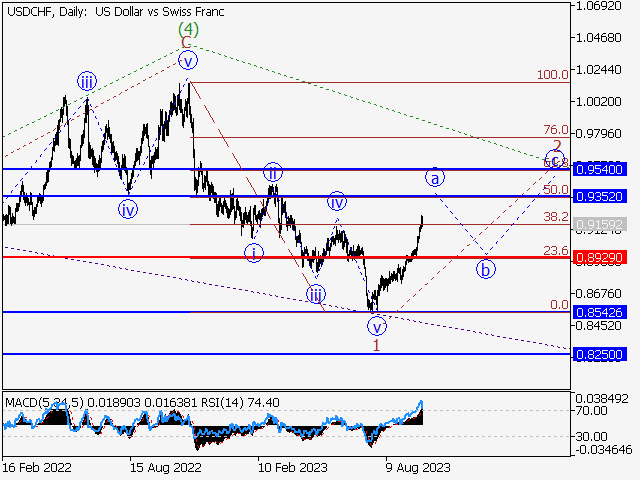Click the 1.06920 price axis value
The image size is (640, 480).
click(599, 6)
